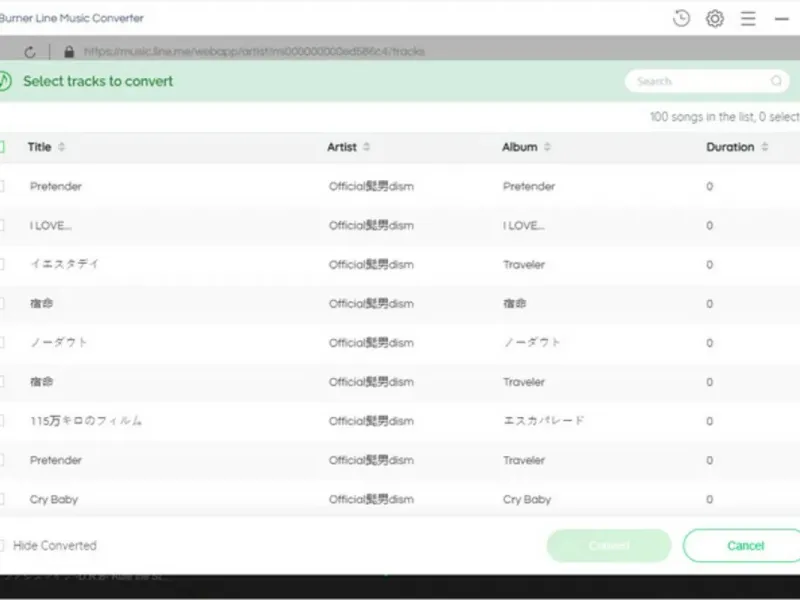Sort tracks by Duration arrows

(x=764, y=147)
